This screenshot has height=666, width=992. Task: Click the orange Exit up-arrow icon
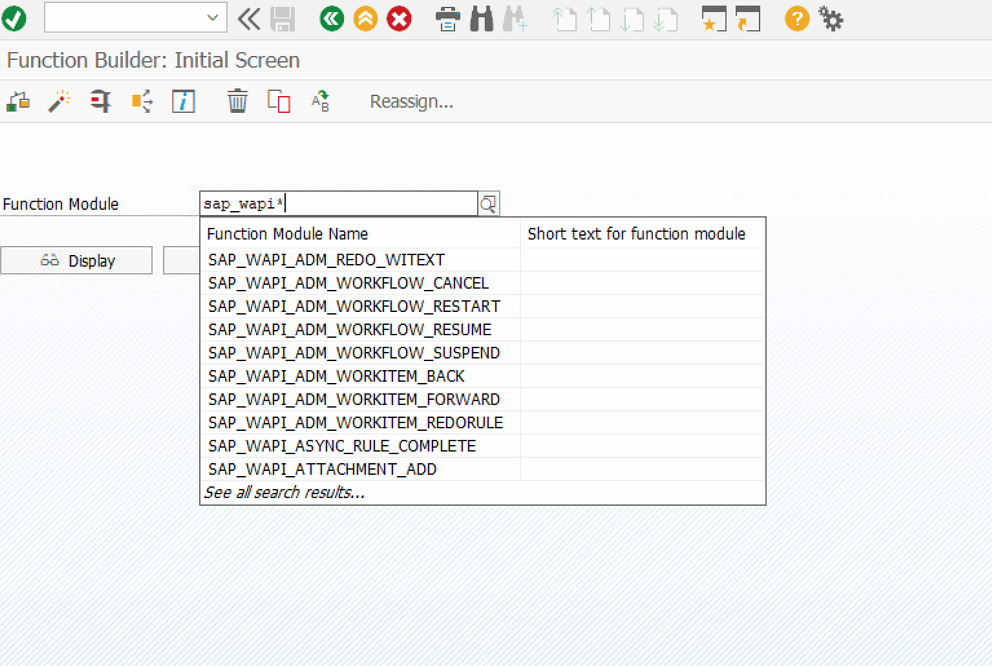click(x=366, y=19)
